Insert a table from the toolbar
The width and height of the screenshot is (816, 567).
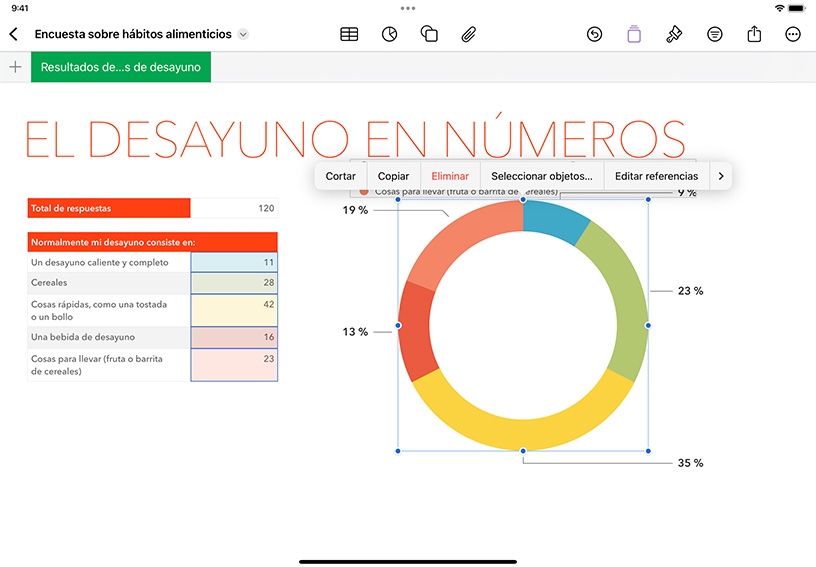[x=349, y=34]
